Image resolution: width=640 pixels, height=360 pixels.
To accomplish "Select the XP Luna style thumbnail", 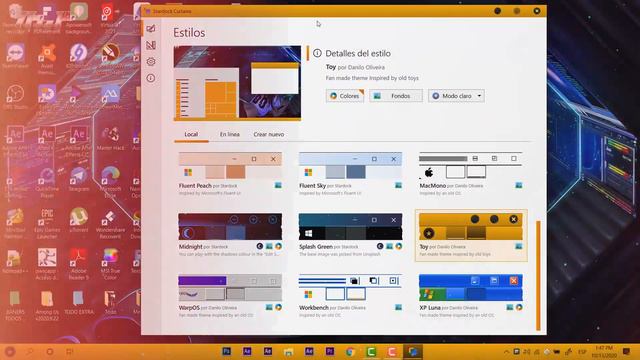I will 471,288.
